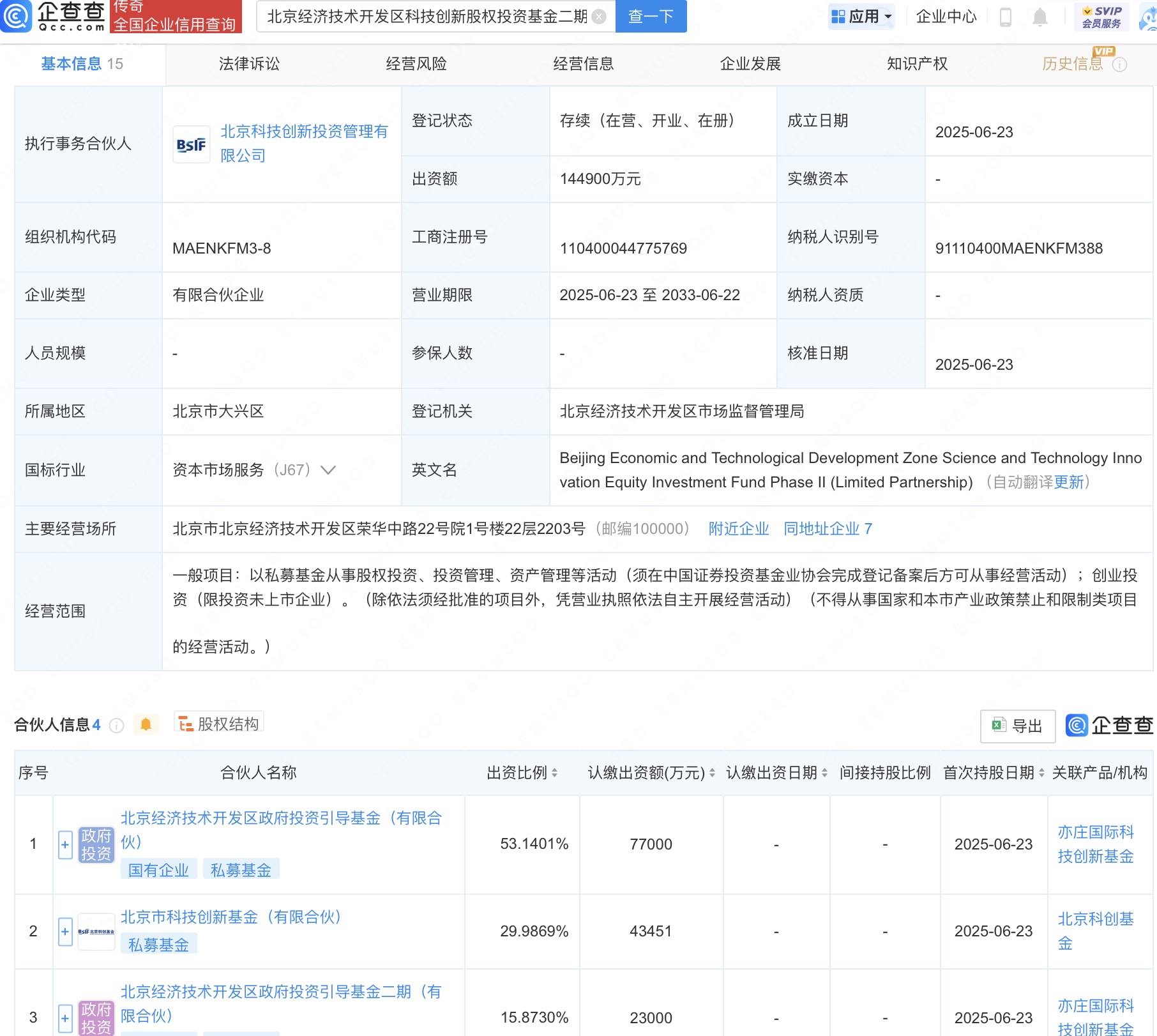
Task: Switch to 法律诉讼 tab
Action: (x=249, y=64)
